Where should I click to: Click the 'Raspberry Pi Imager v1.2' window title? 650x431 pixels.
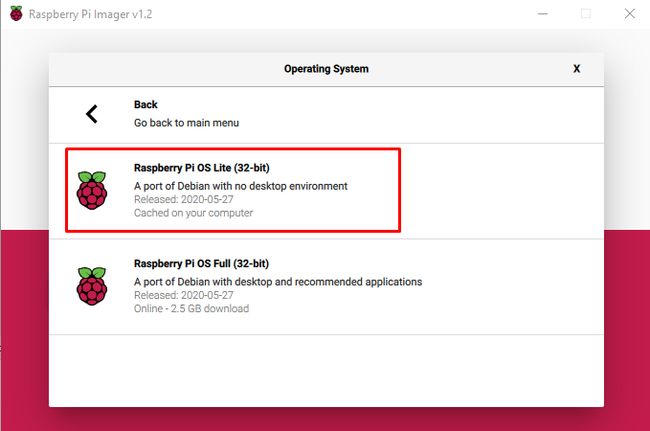pos(90,14)
